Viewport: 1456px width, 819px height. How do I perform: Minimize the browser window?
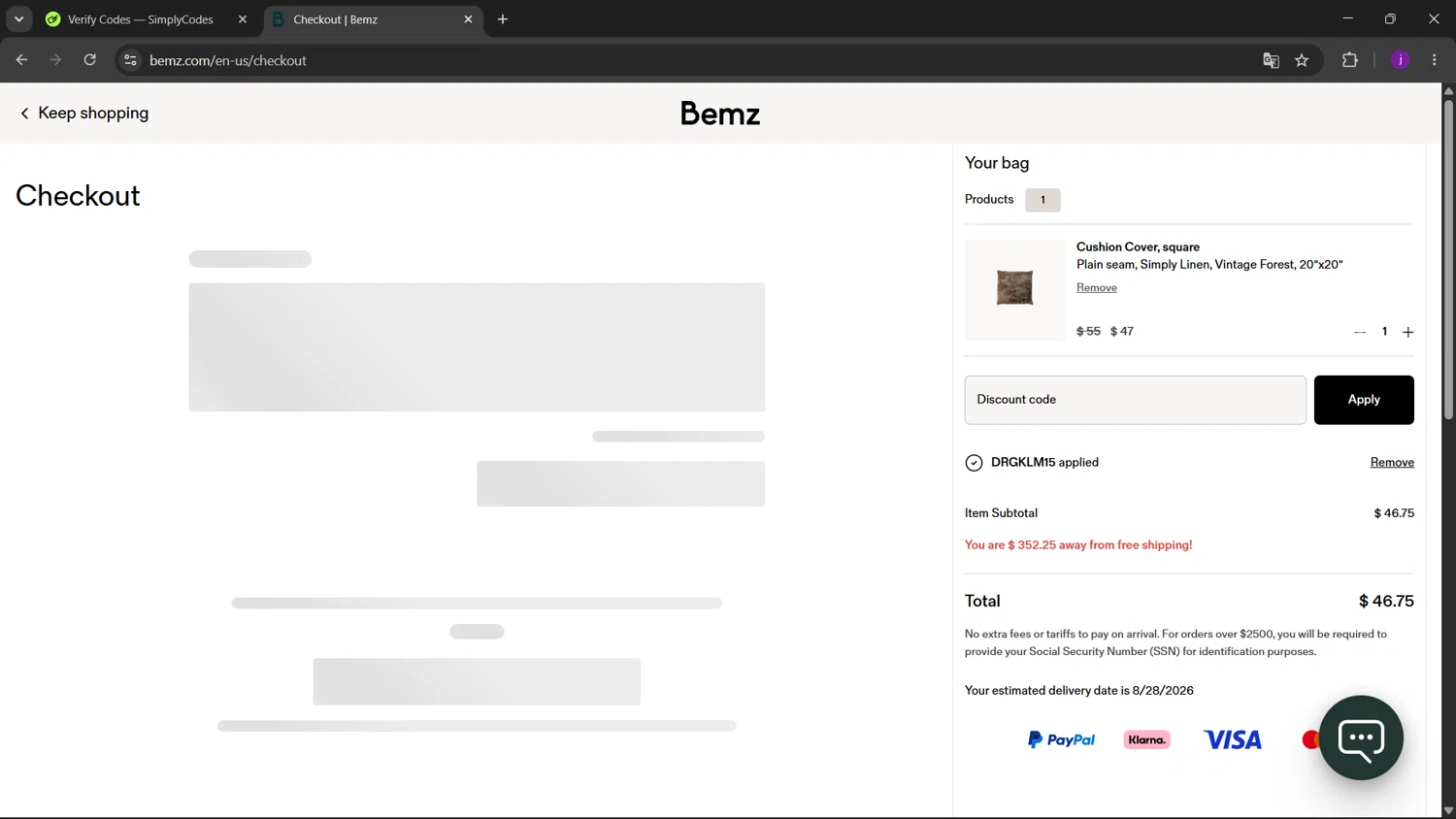tap(1347, 18)
